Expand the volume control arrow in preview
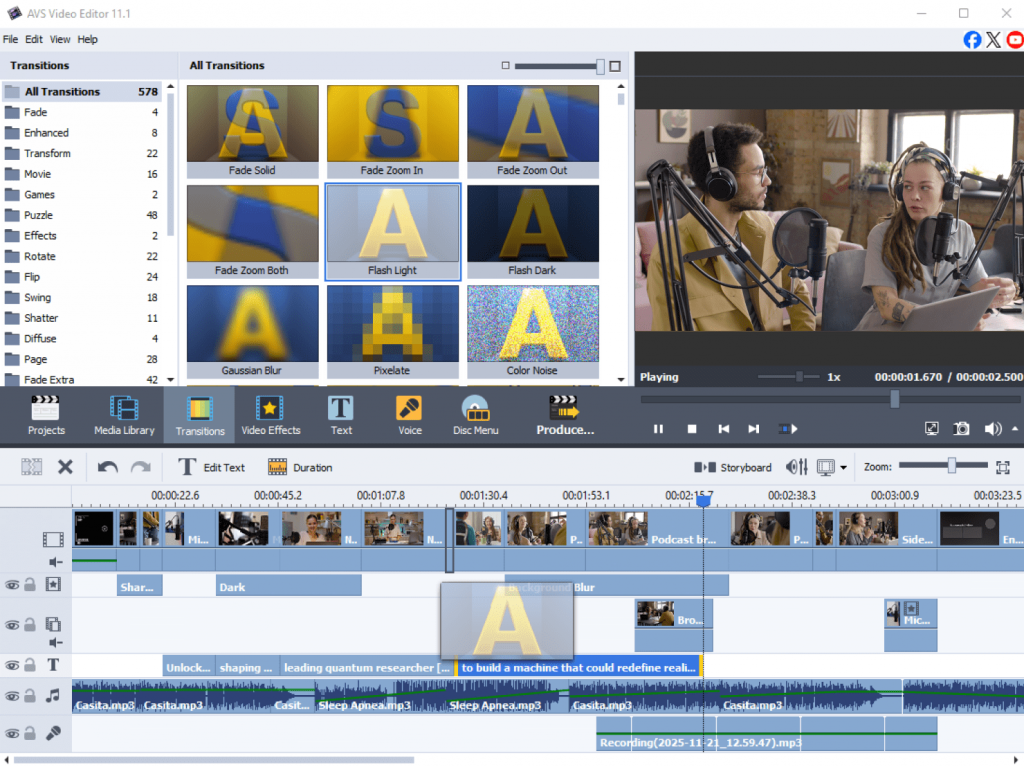This screenshot has height=767, width=1024. (1015, 429)
